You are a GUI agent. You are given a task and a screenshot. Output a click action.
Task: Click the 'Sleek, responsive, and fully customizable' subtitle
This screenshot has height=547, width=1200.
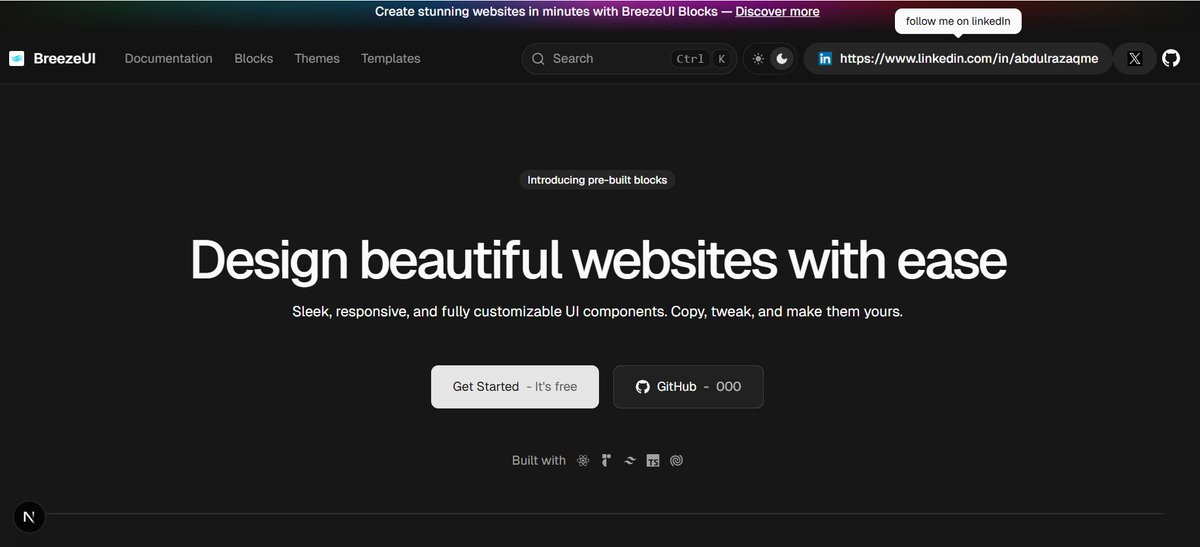pyautogui.click(x=598, y=312)
